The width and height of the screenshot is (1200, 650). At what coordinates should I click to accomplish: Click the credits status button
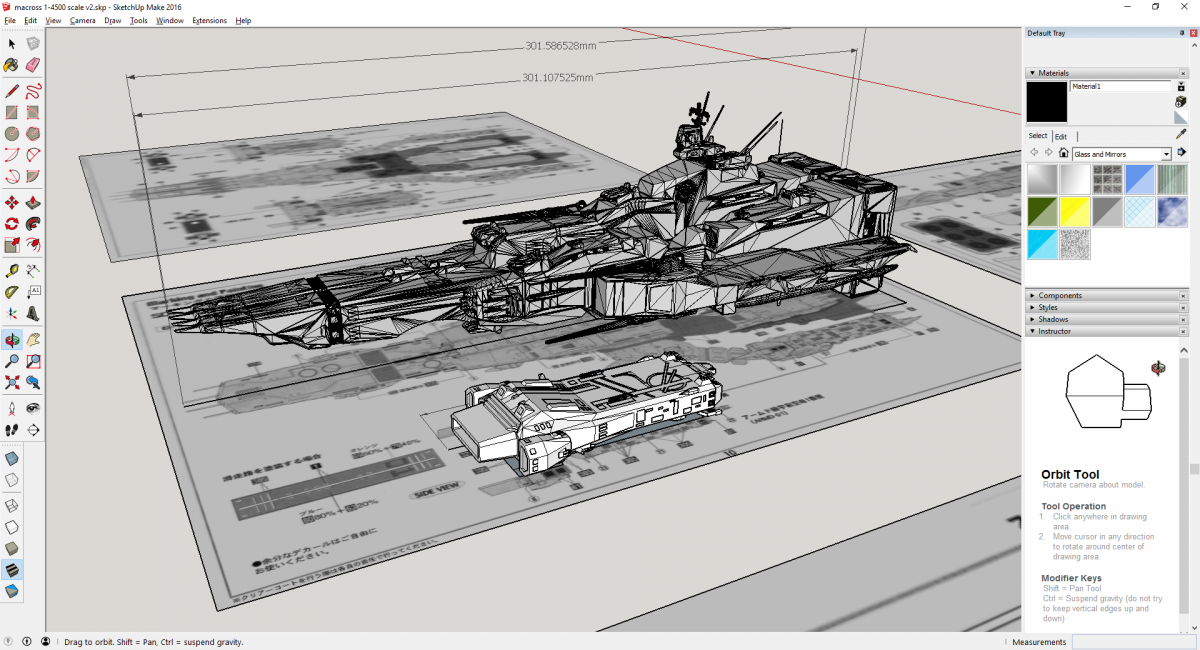tap(26, 641)
